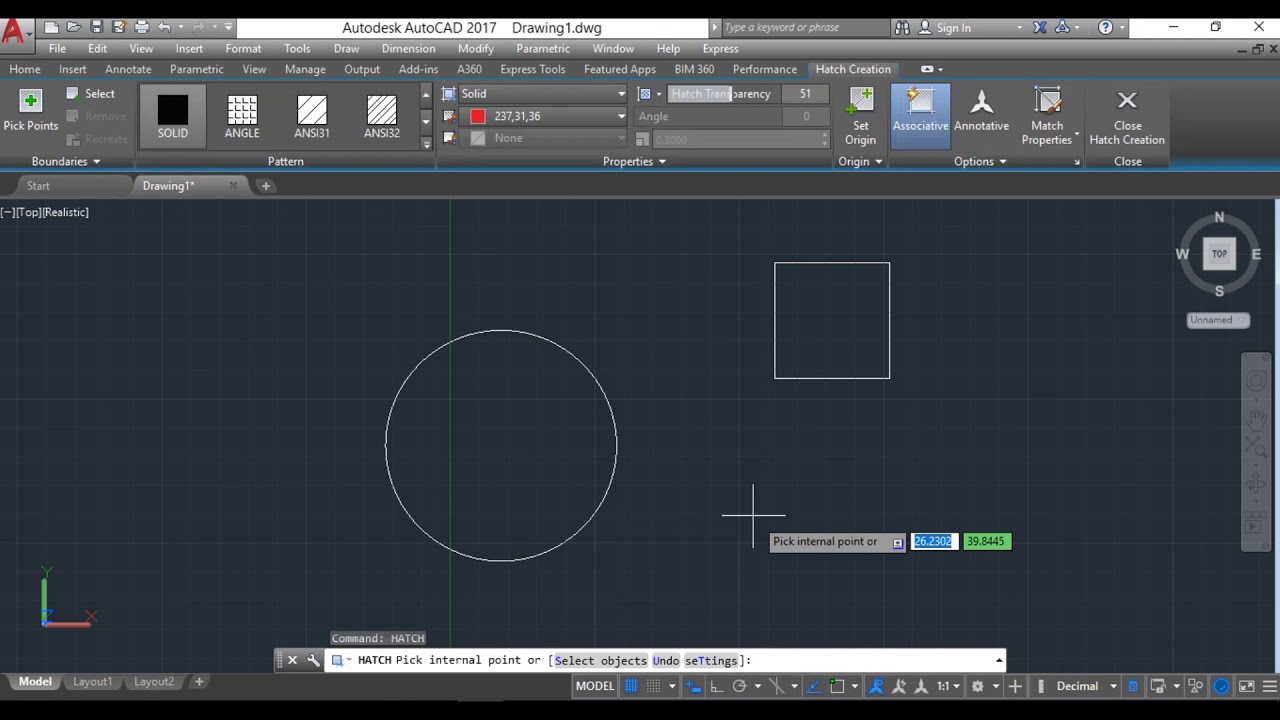Open the transparency type dropdown arrow
Screen dimensions: 1280x720
click(659, 94)
